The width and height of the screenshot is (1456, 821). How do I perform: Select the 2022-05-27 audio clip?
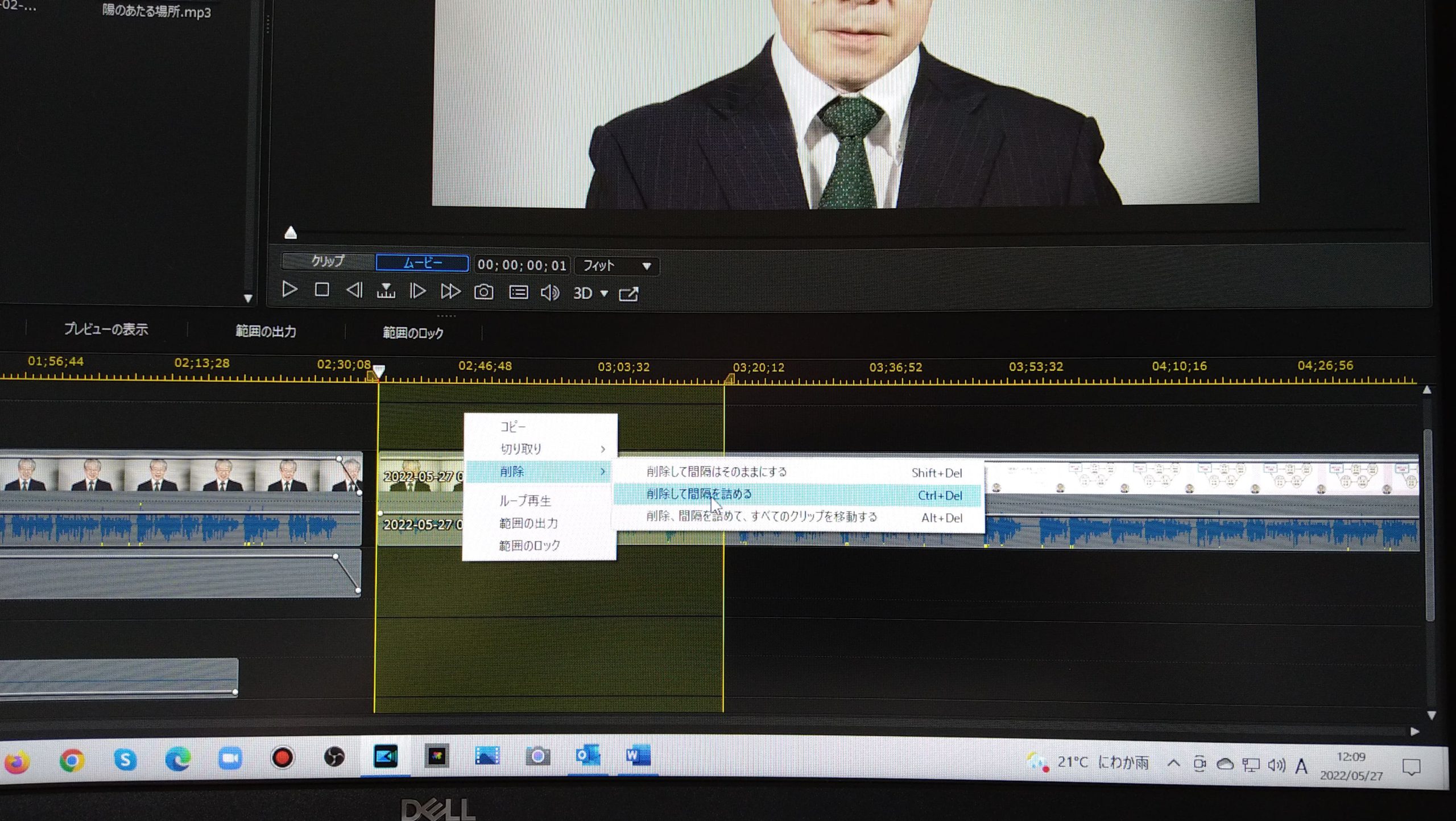[x=422, y=525]
